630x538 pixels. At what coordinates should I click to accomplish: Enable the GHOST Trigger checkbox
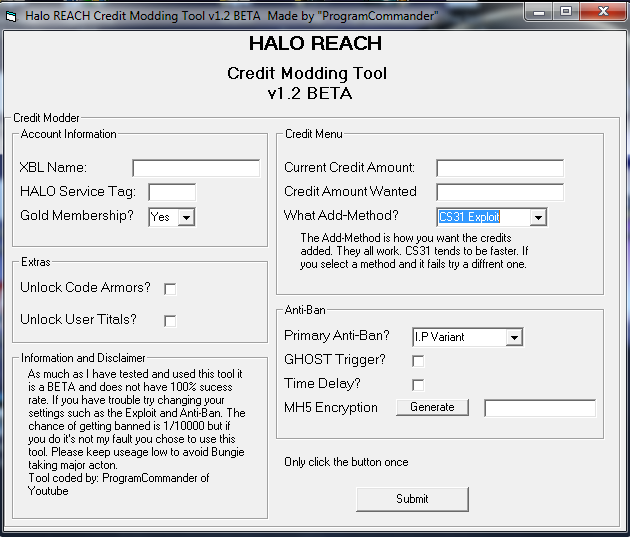pos(418,361)
